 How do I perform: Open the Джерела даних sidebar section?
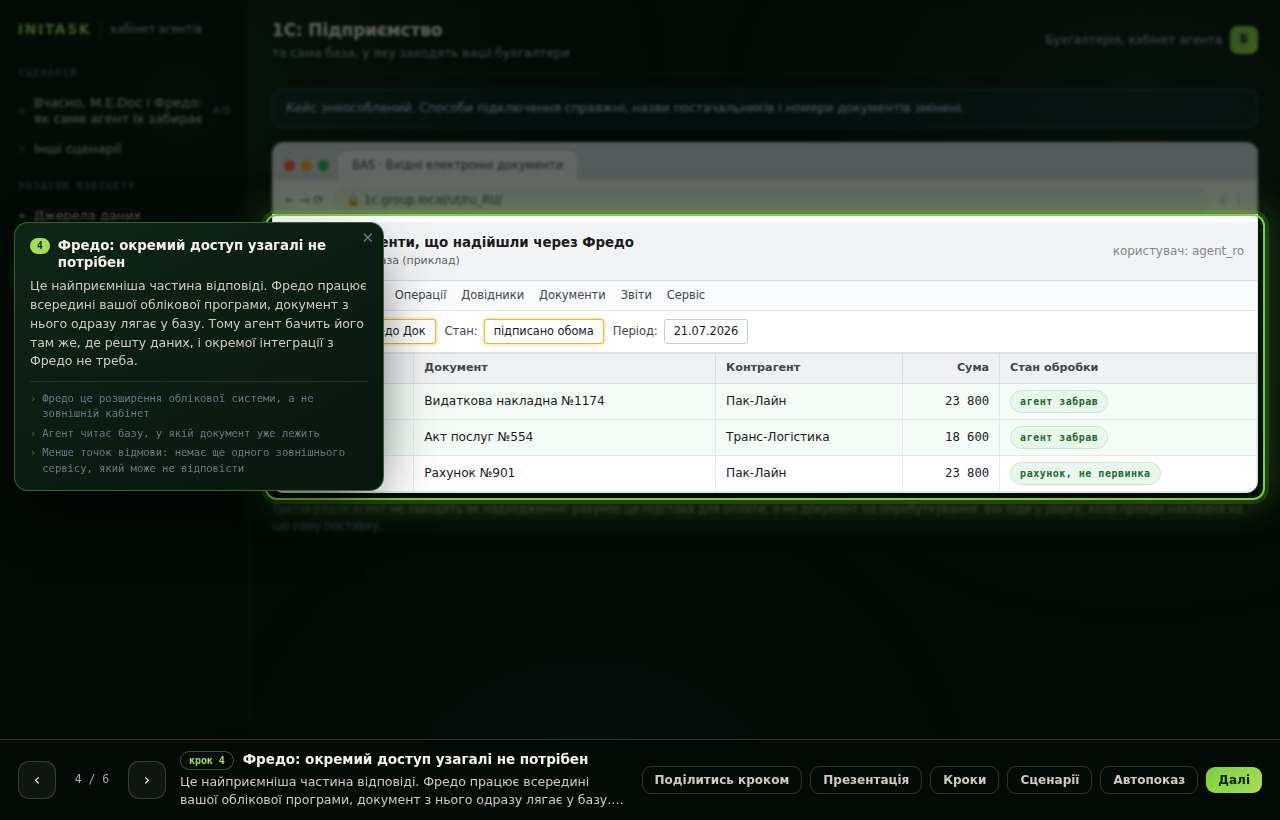click(87, 215)
